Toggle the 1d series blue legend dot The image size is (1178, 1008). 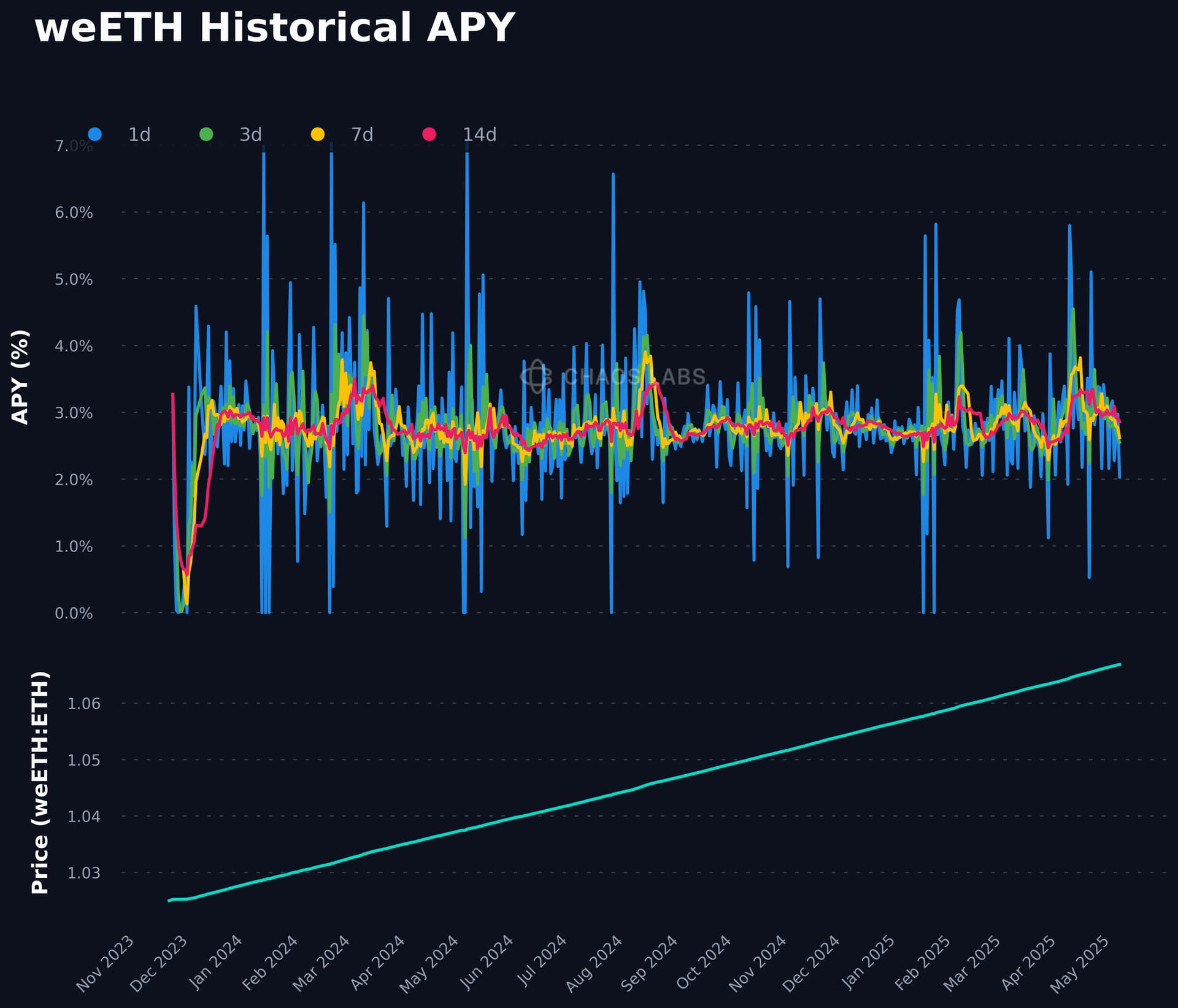[x=94, y=134]
